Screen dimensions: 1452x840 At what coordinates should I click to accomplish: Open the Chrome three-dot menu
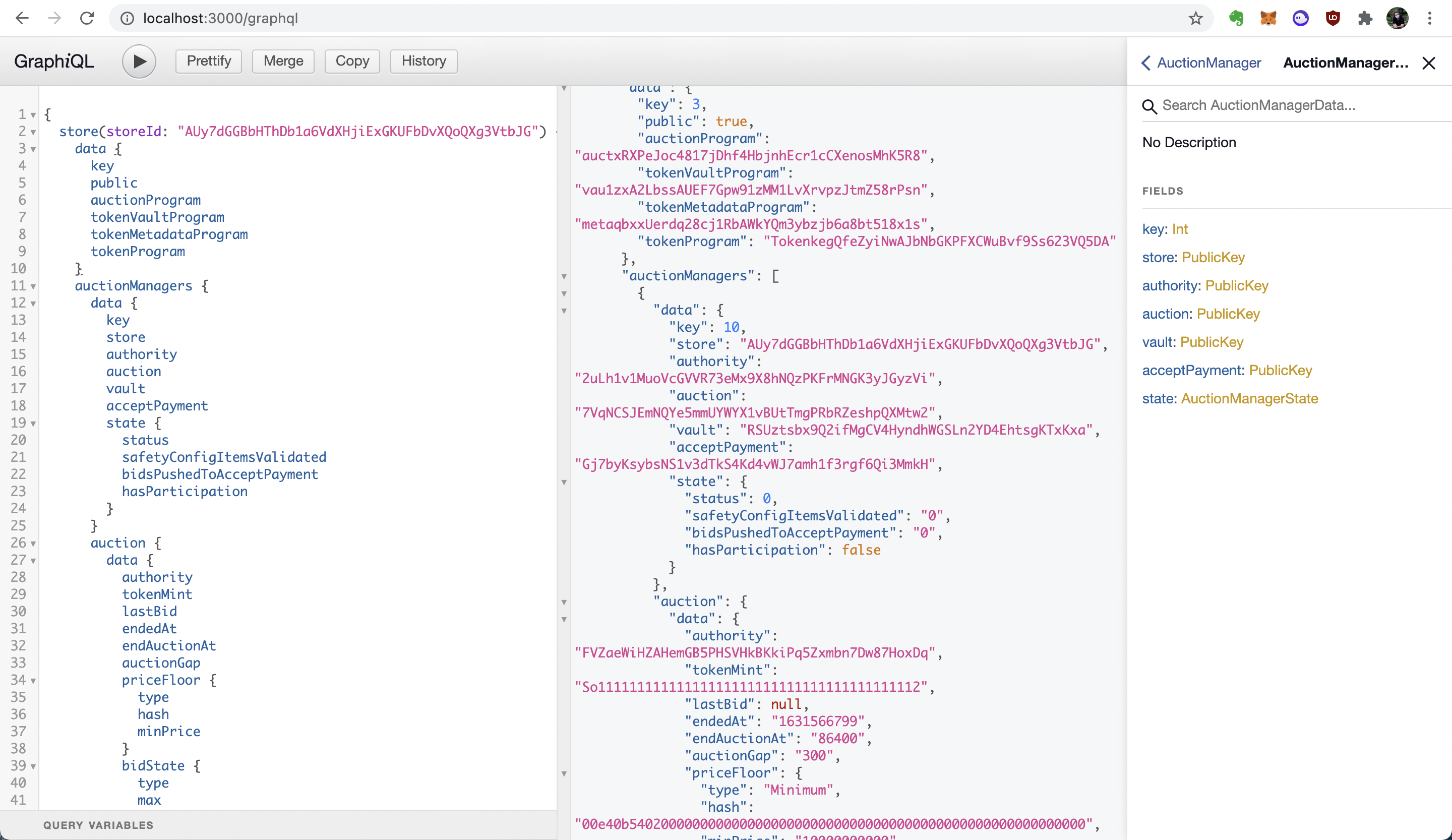[x=1429, y=19]
